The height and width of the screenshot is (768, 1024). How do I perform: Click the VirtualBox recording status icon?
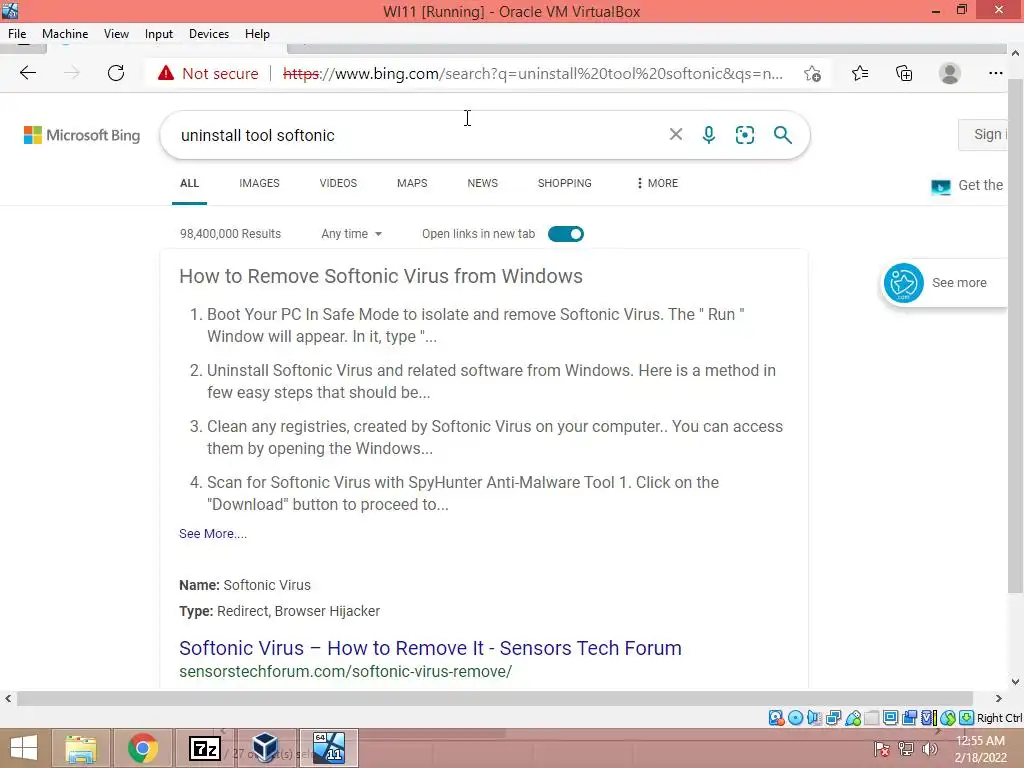click(x=909, y=718)
